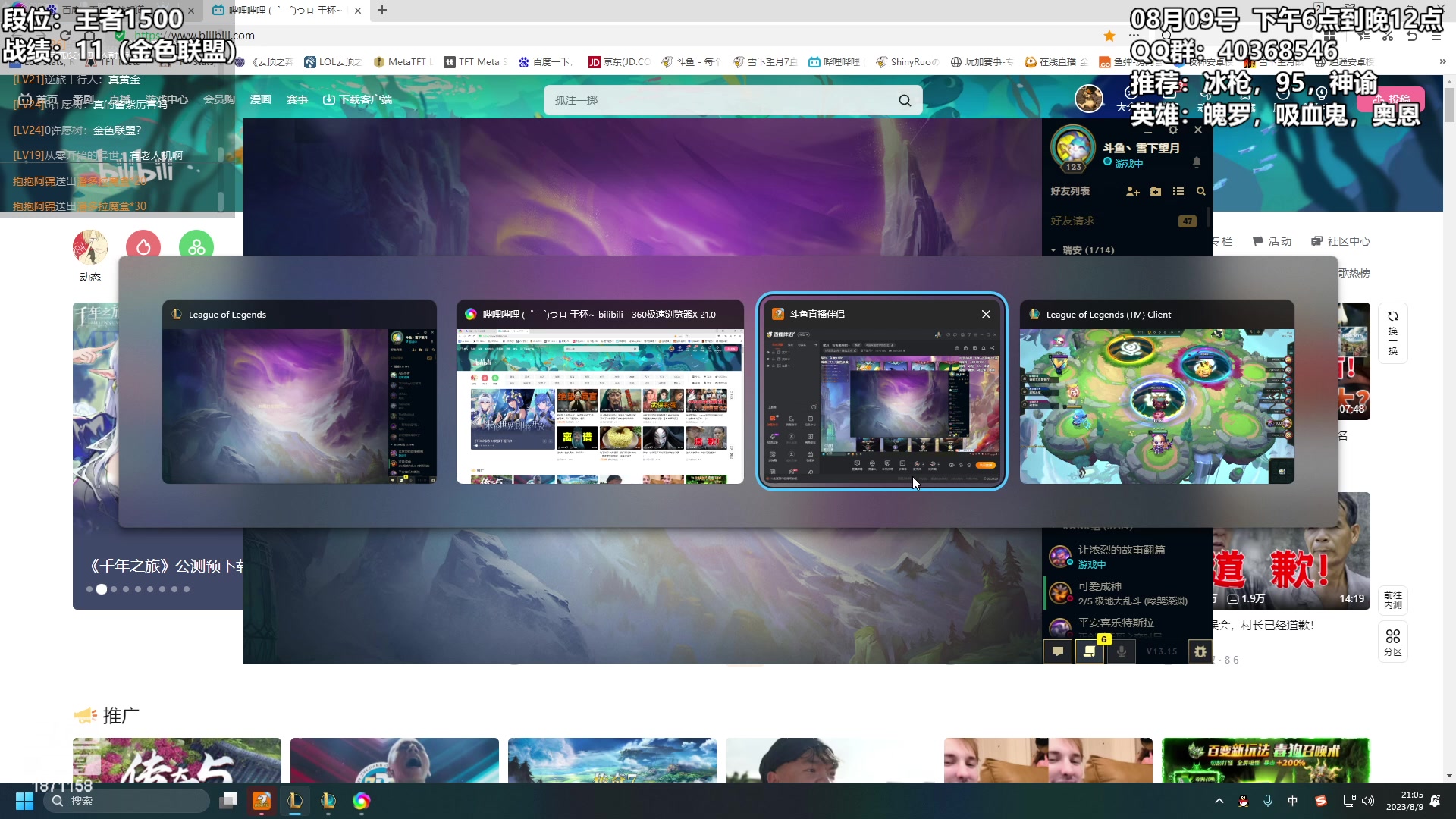Open the 百度一下 bookmark
The height and width of the screenshot is (819, 1456).
coord(546,62)
